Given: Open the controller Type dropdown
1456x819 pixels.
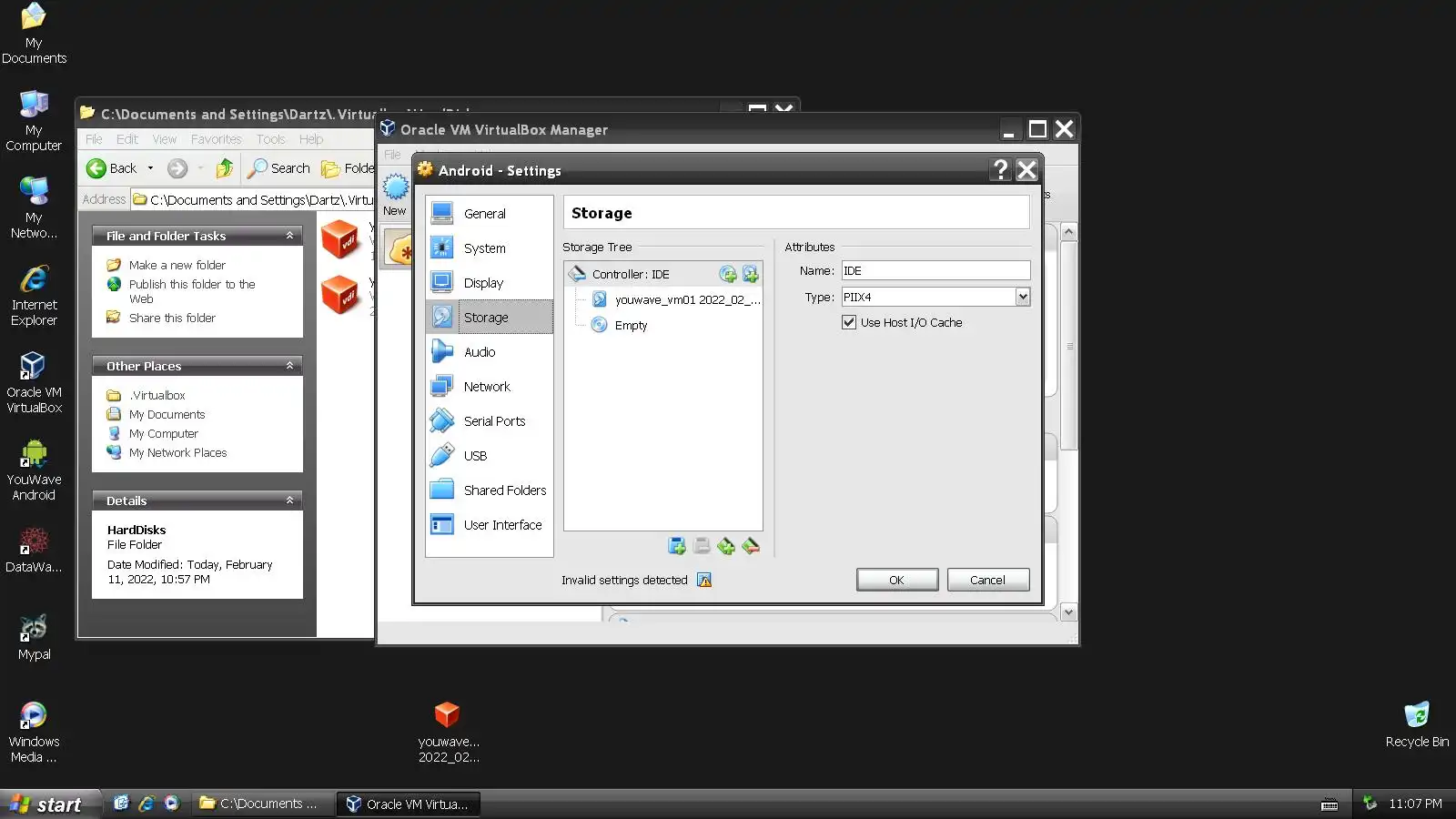Looking at the screenshot, I should tap(1023, 297).
